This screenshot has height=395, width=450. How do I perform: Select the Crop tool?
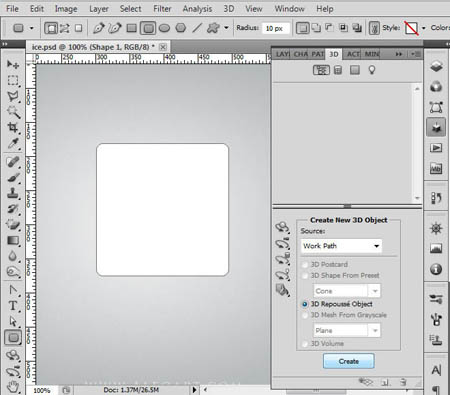pyautogui.click(x=13, y=127)
